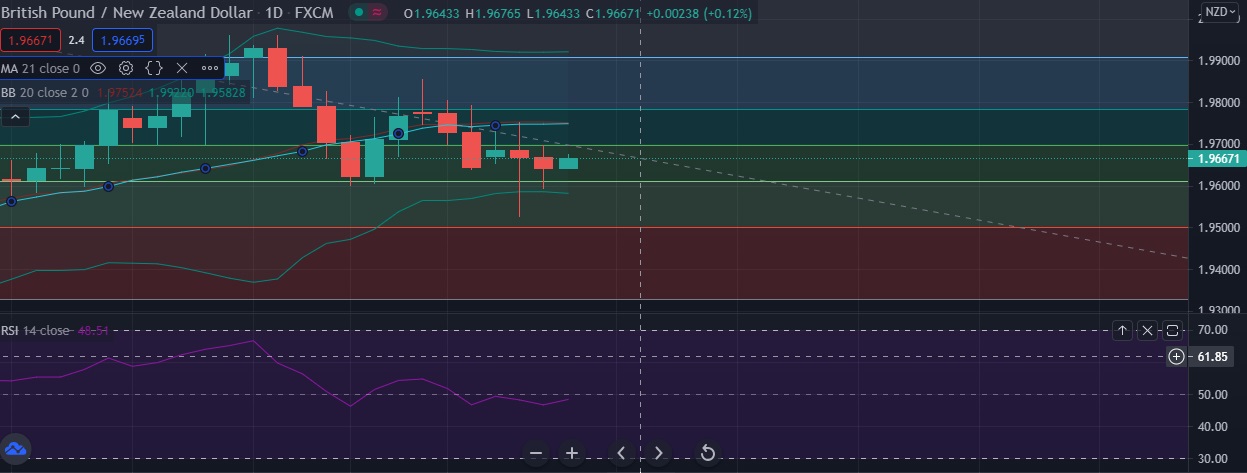Image resolution: width=1247 pixels, height=473 pixels.
Task: Click the green market status indicator dot
Action: [x=358, y=13]
